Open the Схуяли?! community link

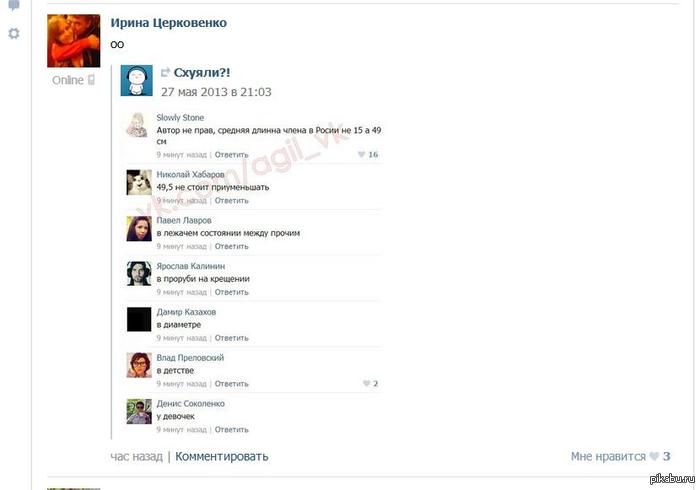(202, 72)
